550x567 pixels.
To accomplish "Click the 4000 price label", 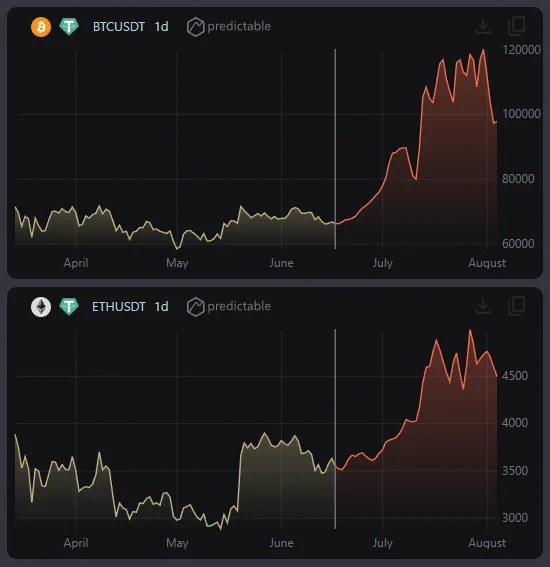I will point(515,423).
